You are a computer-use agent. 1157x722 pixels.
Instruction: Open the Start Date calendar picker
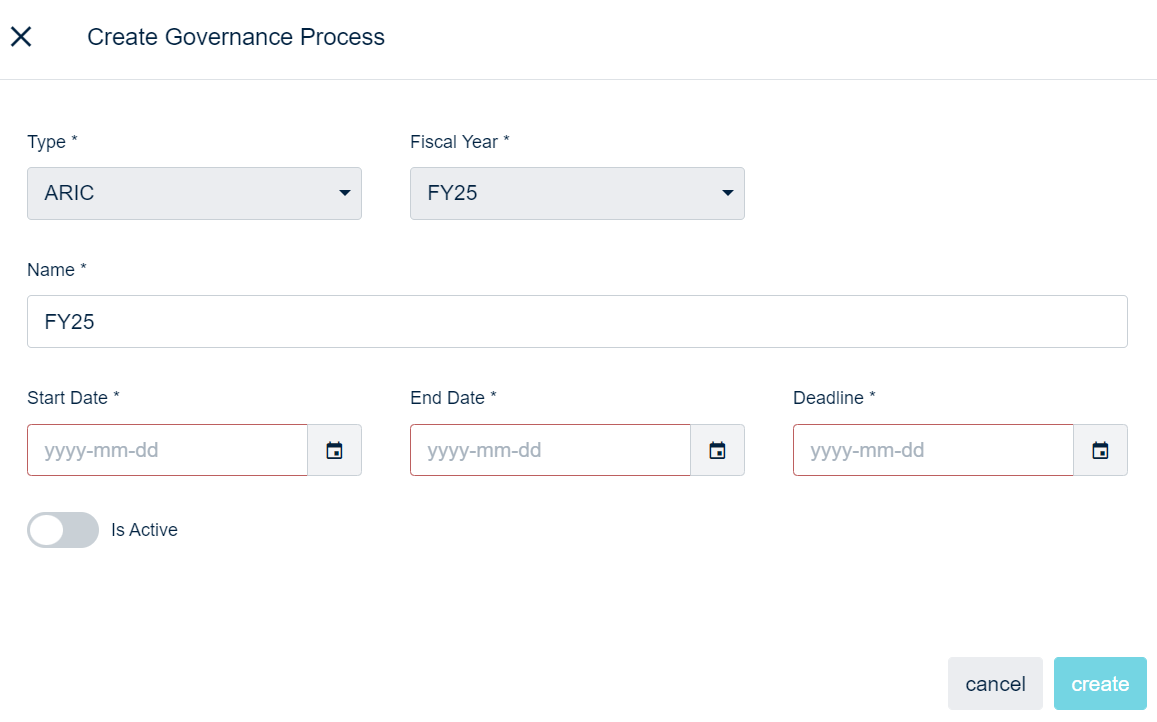334,450
